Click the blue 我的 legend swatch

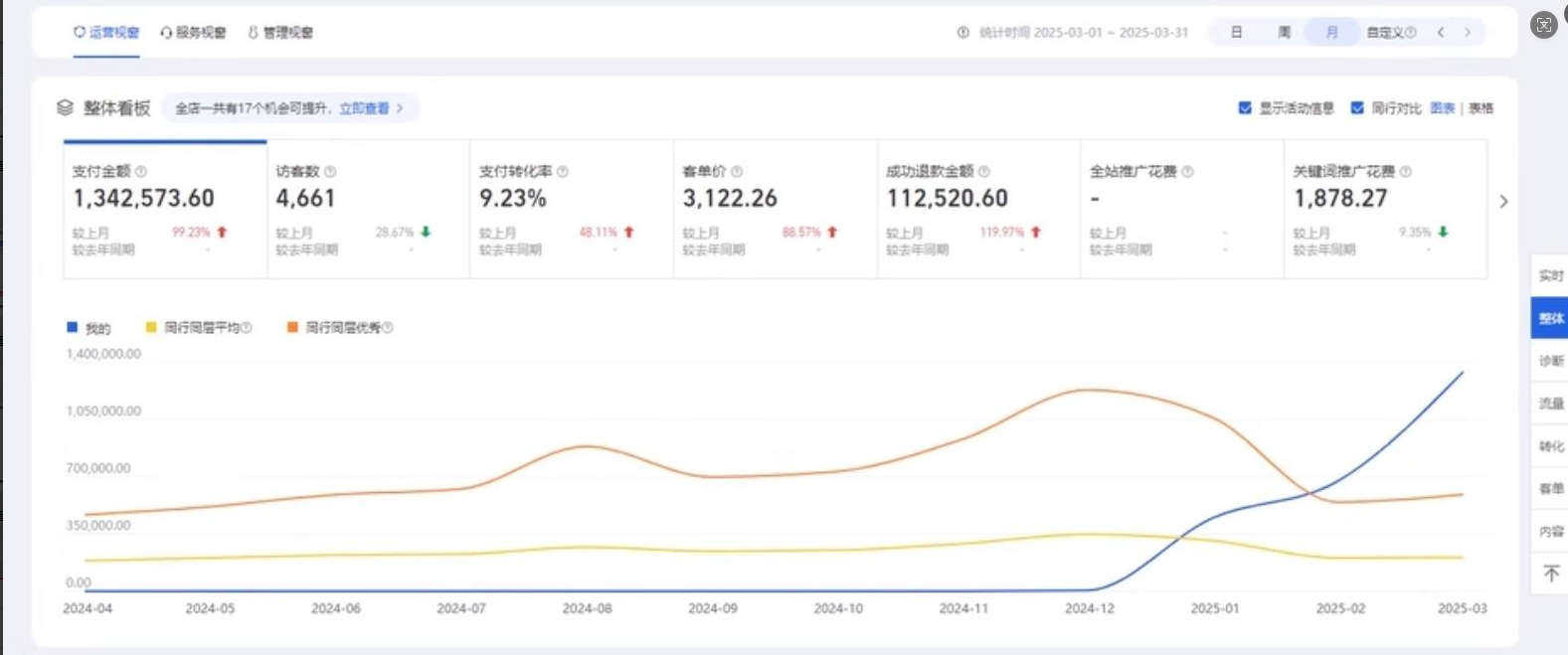pos(72,327)
